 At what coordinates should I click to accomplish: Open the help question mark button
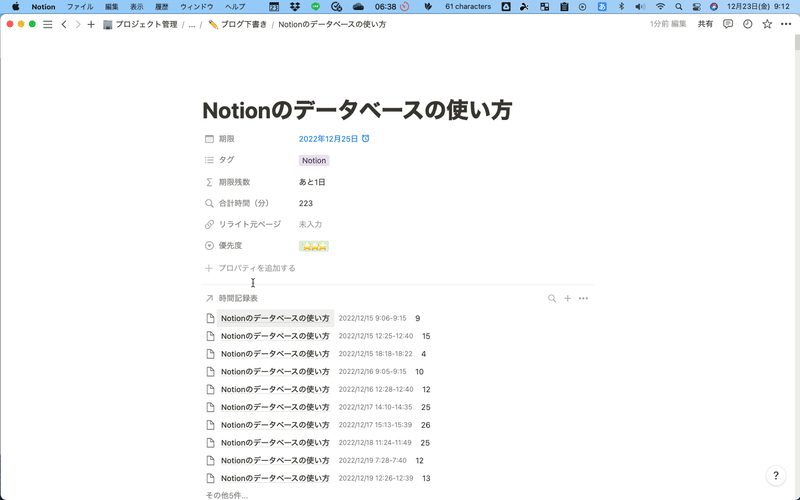coord(776,476)
